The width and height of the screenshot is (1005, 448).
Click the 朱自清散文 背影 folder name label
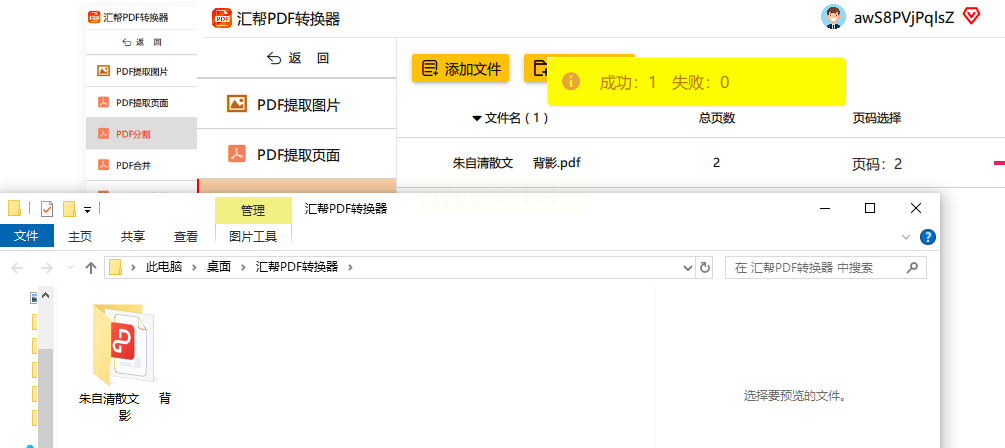125,406
